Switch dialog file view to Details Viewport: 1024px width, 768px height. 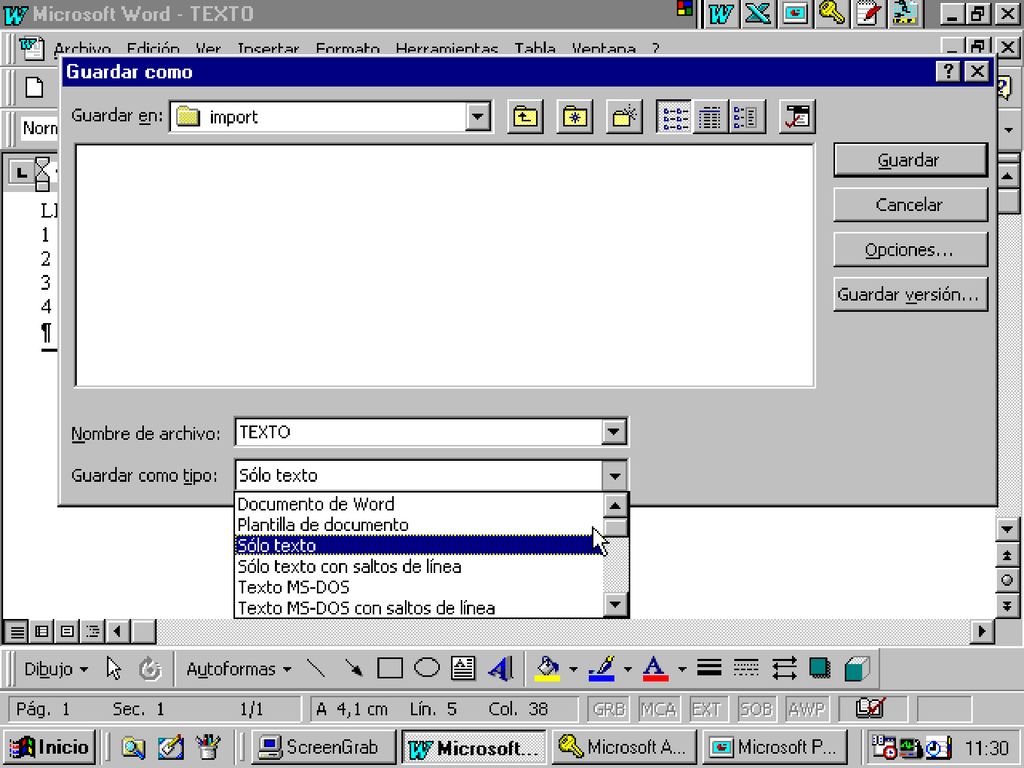pyautogui.click(x=711, y=117)
